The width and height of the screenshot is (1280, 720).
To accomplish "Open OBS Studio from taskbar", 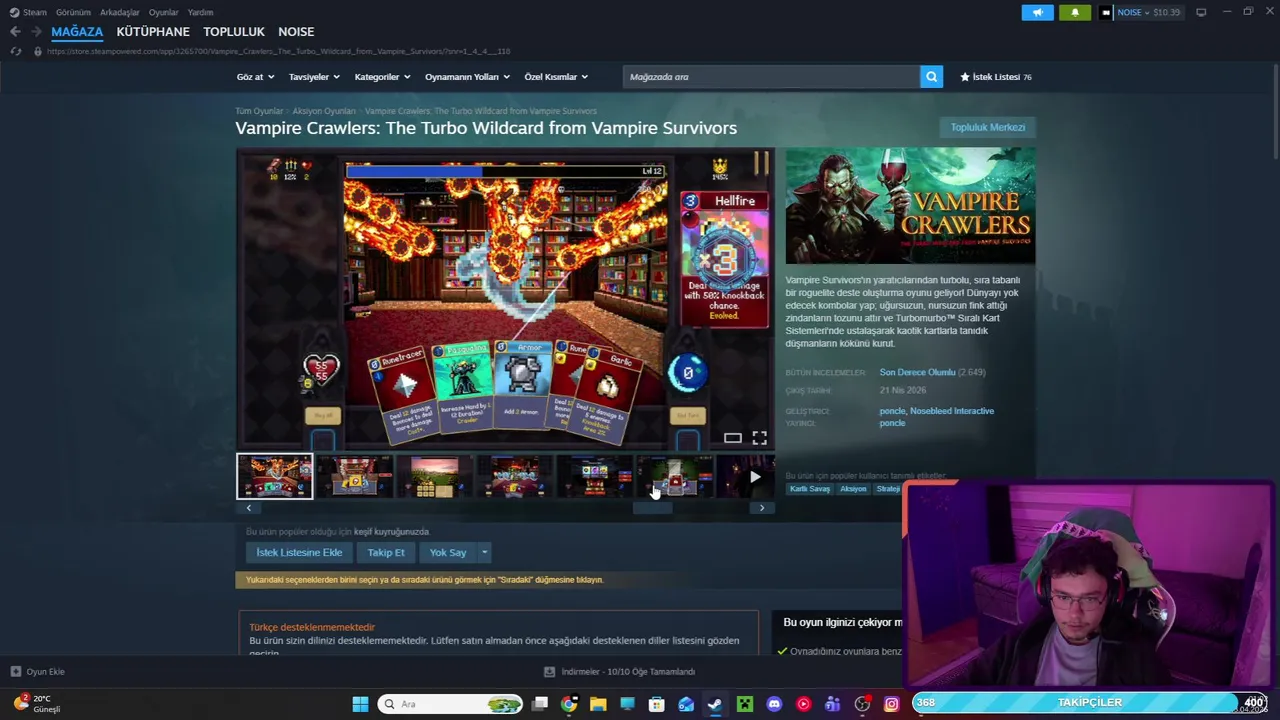I will coord(862,704).
